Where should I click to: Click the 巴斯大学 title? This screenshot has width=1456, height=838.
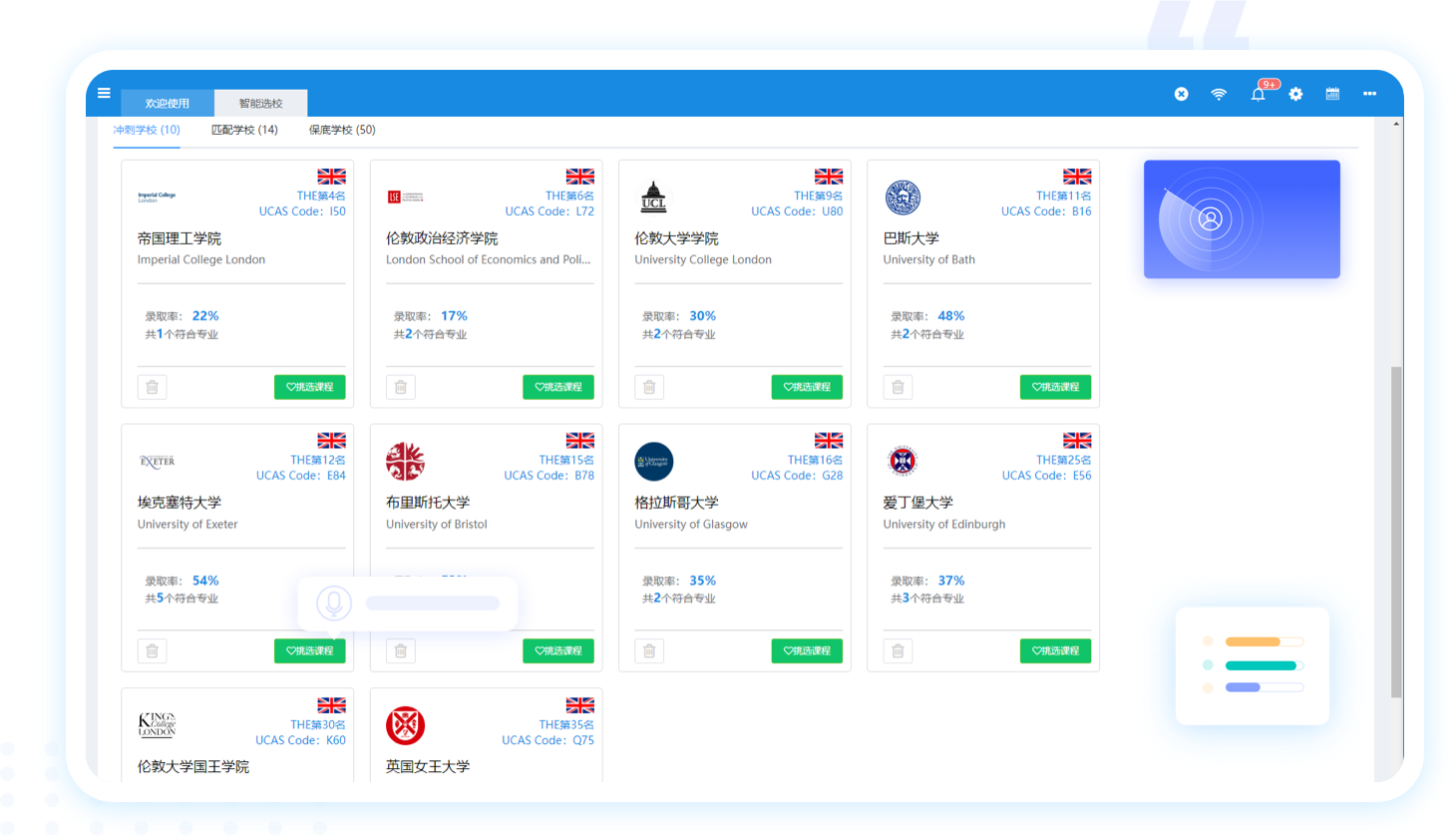pyautogui.click(x=911, y=238)
